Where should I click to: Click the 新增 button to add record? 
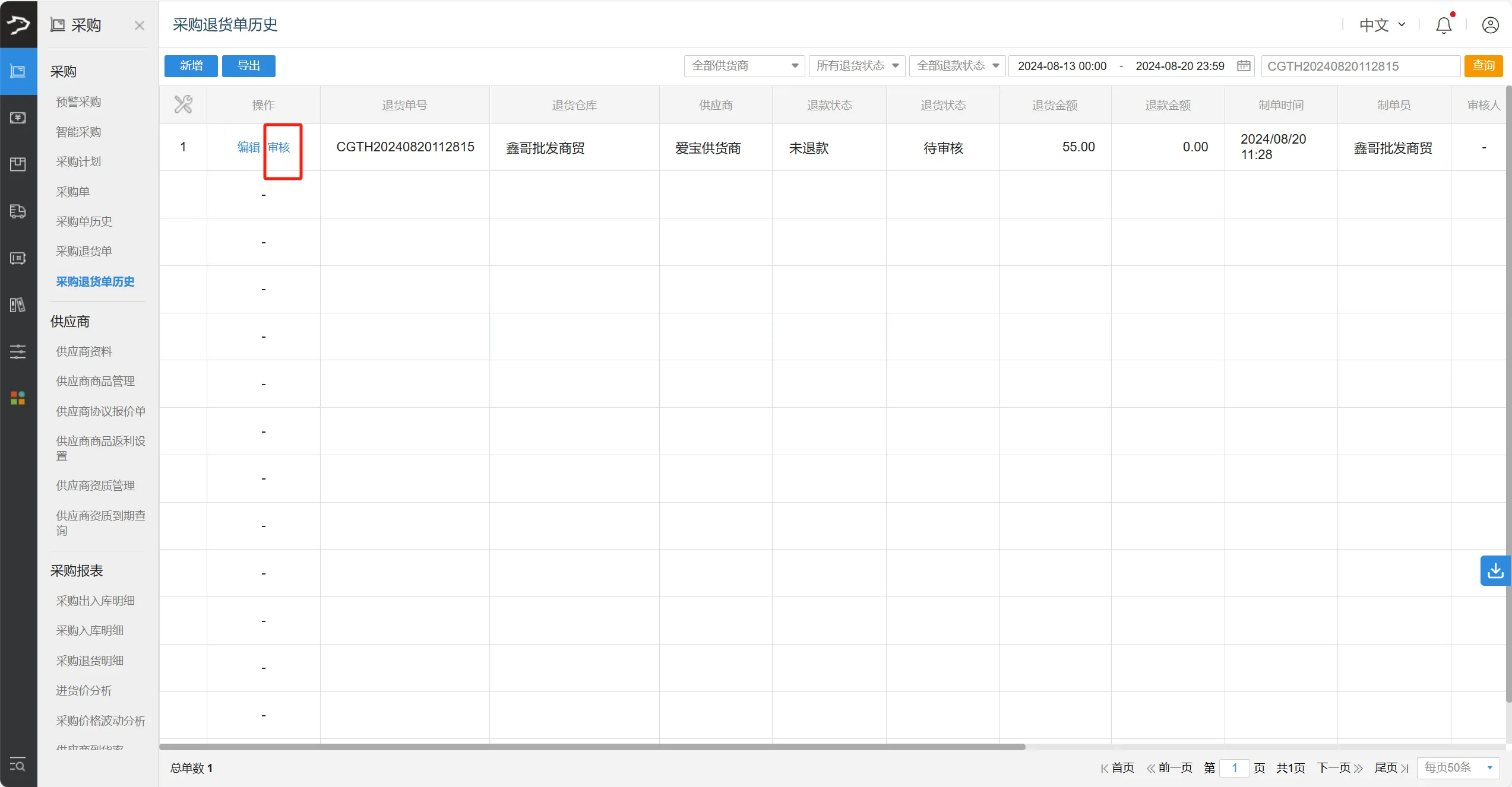[x=191, y=66]
